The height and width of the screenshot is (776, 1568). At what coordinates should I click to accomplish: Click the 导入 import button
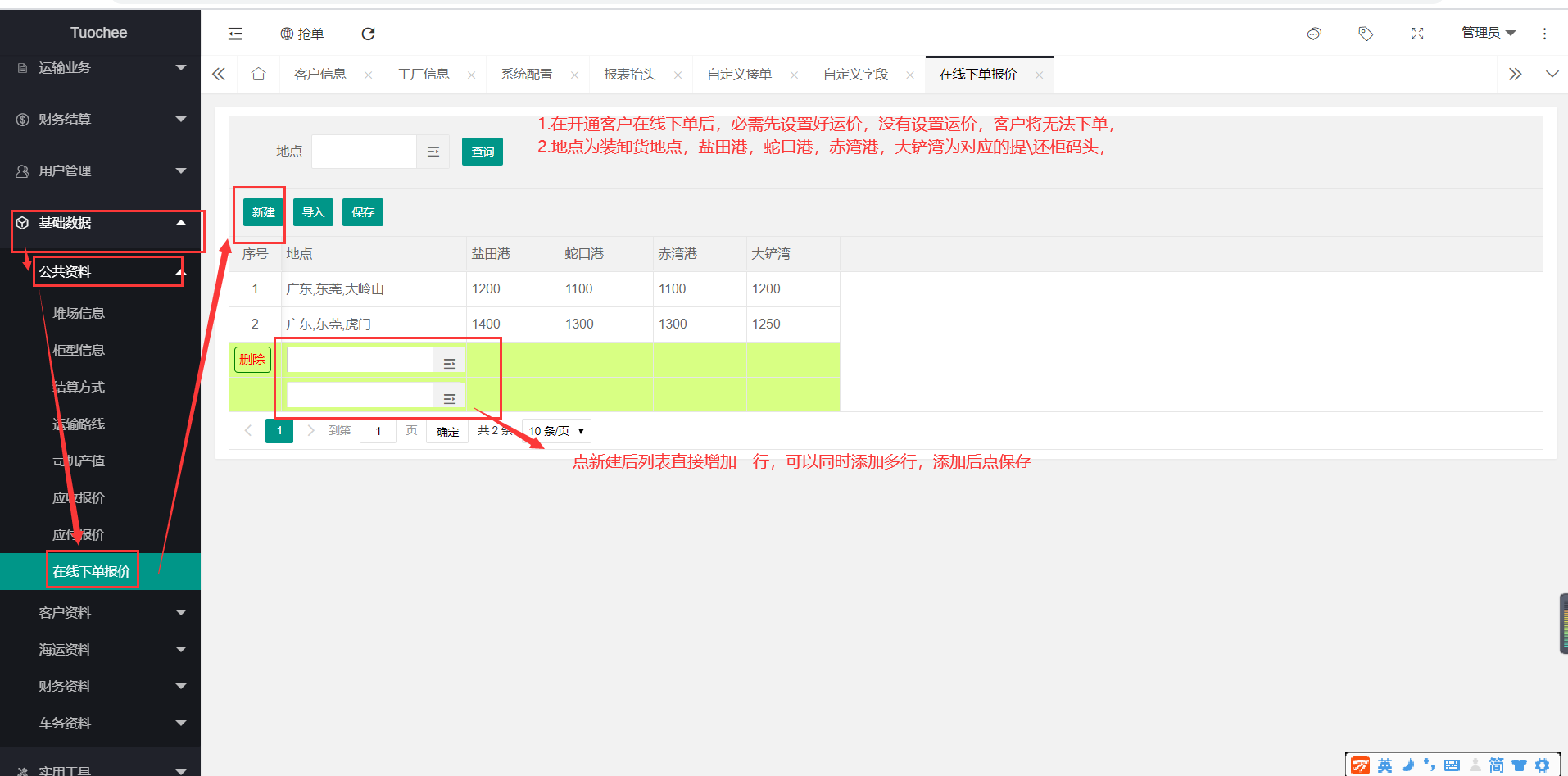click(313, 212)
